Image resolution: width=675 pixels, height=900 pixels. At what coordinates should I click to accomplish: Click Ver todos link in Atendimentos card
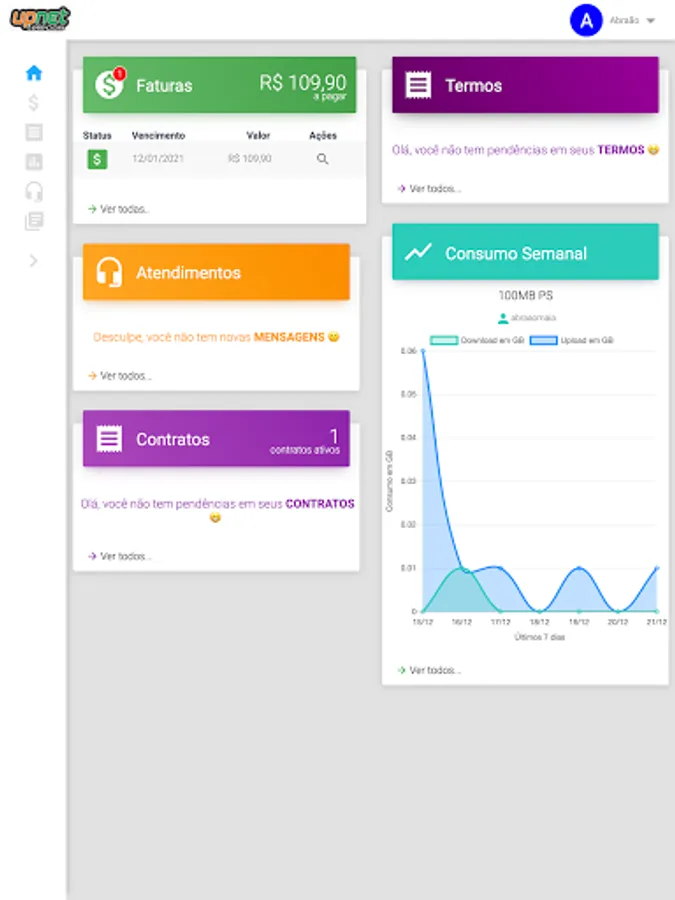coord(119,375)
